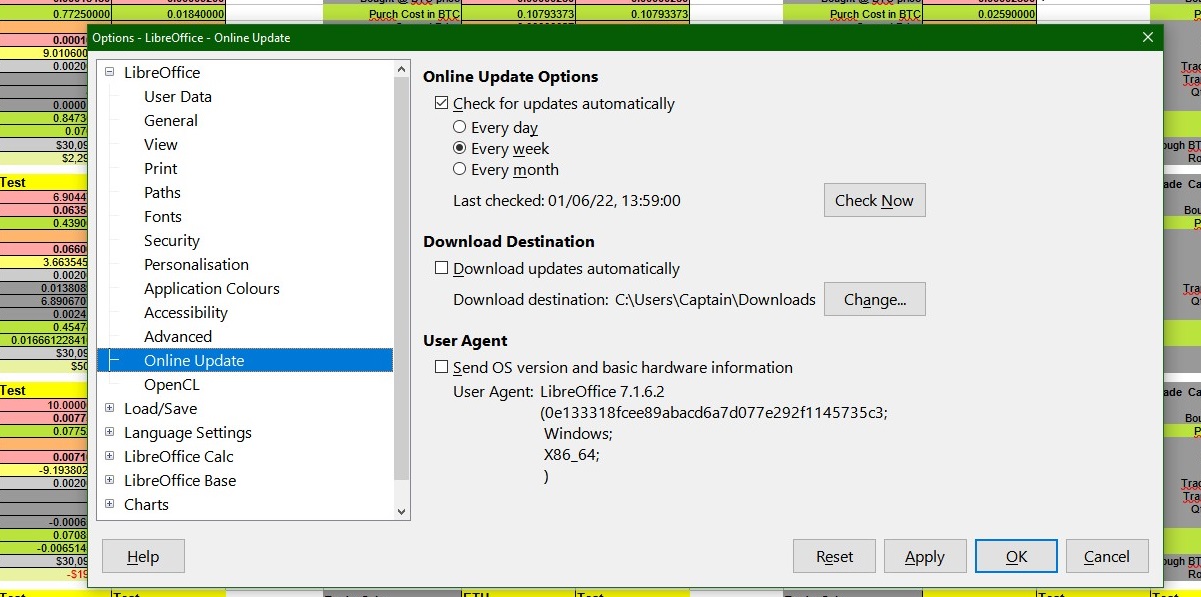The image size is (1201, 597).
Task: Select the LibreOffice root tree label
Action: 162,72
